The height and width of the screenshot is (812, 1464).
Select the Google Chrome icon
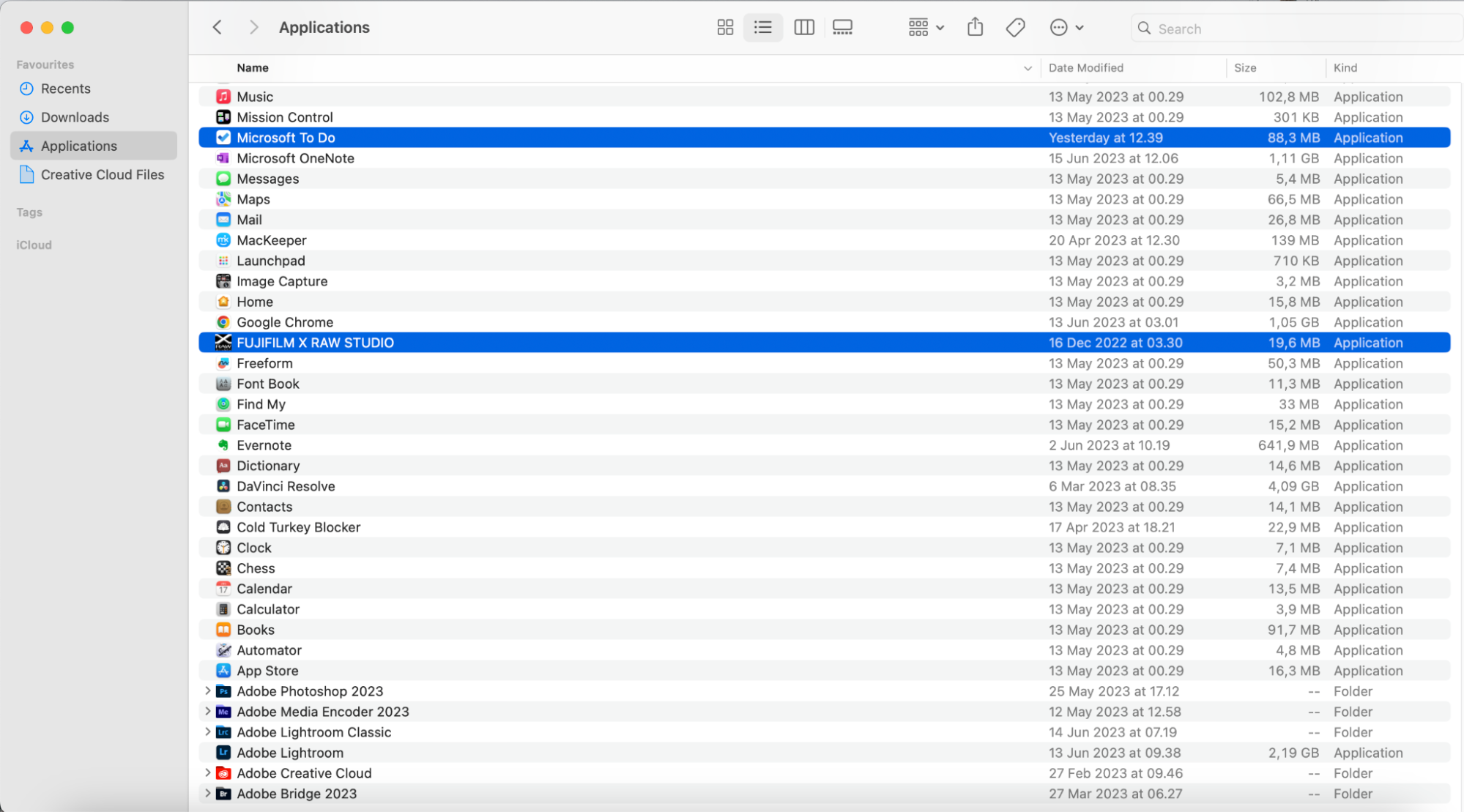(x=223, y=322)
